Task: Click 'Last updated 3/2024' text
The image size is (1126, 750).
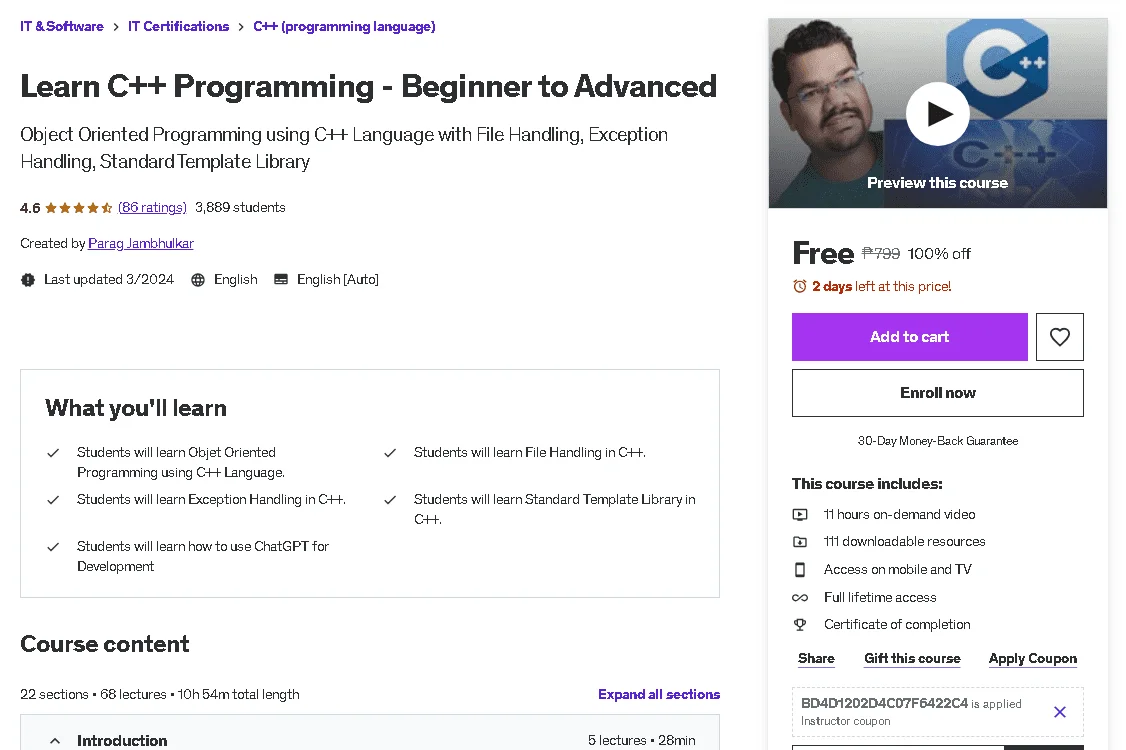Action: pyautogui.click(x=109, y=279)
